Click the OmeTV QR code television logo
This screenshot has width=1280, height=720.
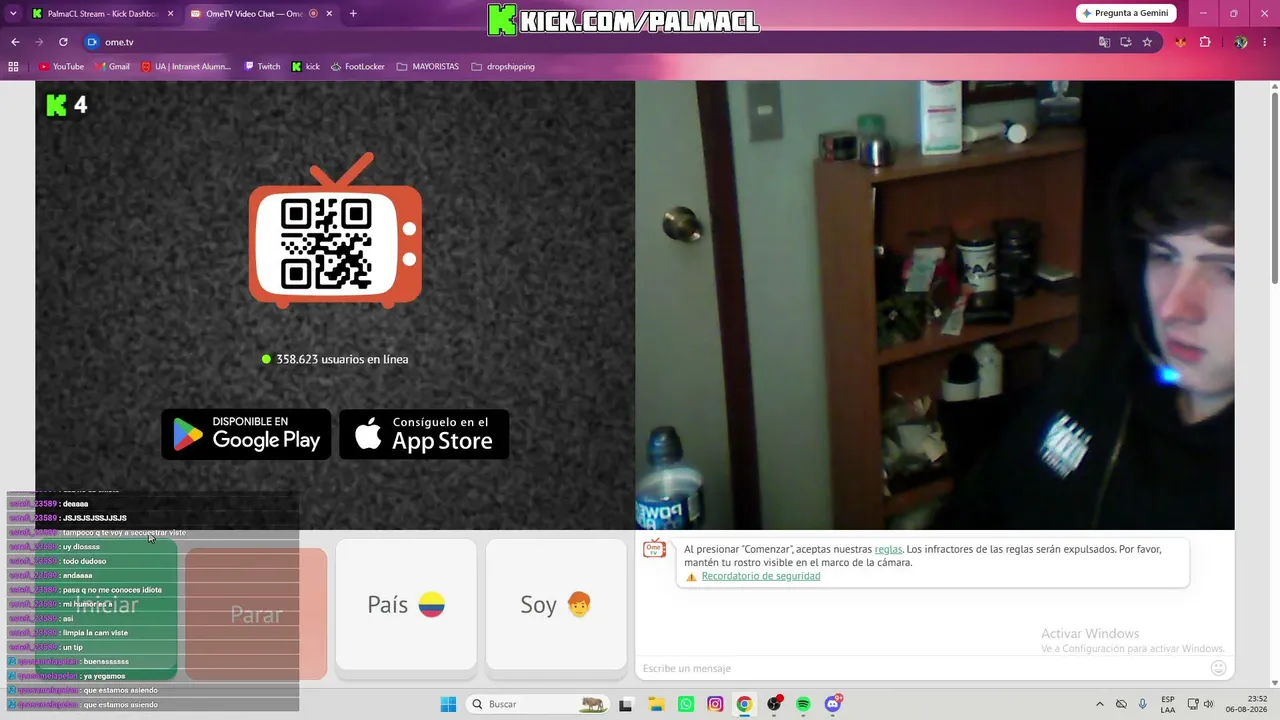pos(335,230)
